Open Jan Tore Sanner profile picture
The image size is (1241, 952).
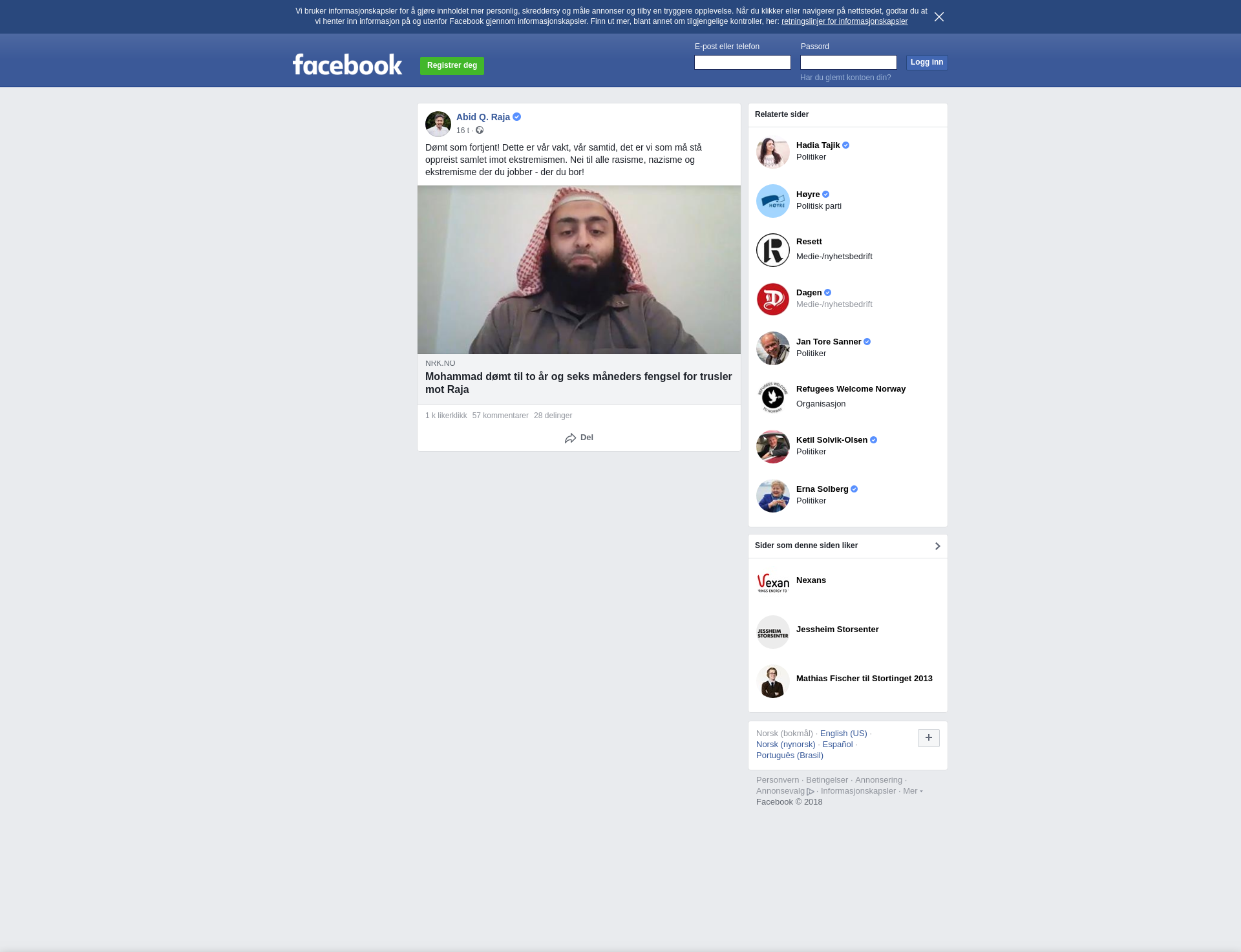tap(773, 348)
